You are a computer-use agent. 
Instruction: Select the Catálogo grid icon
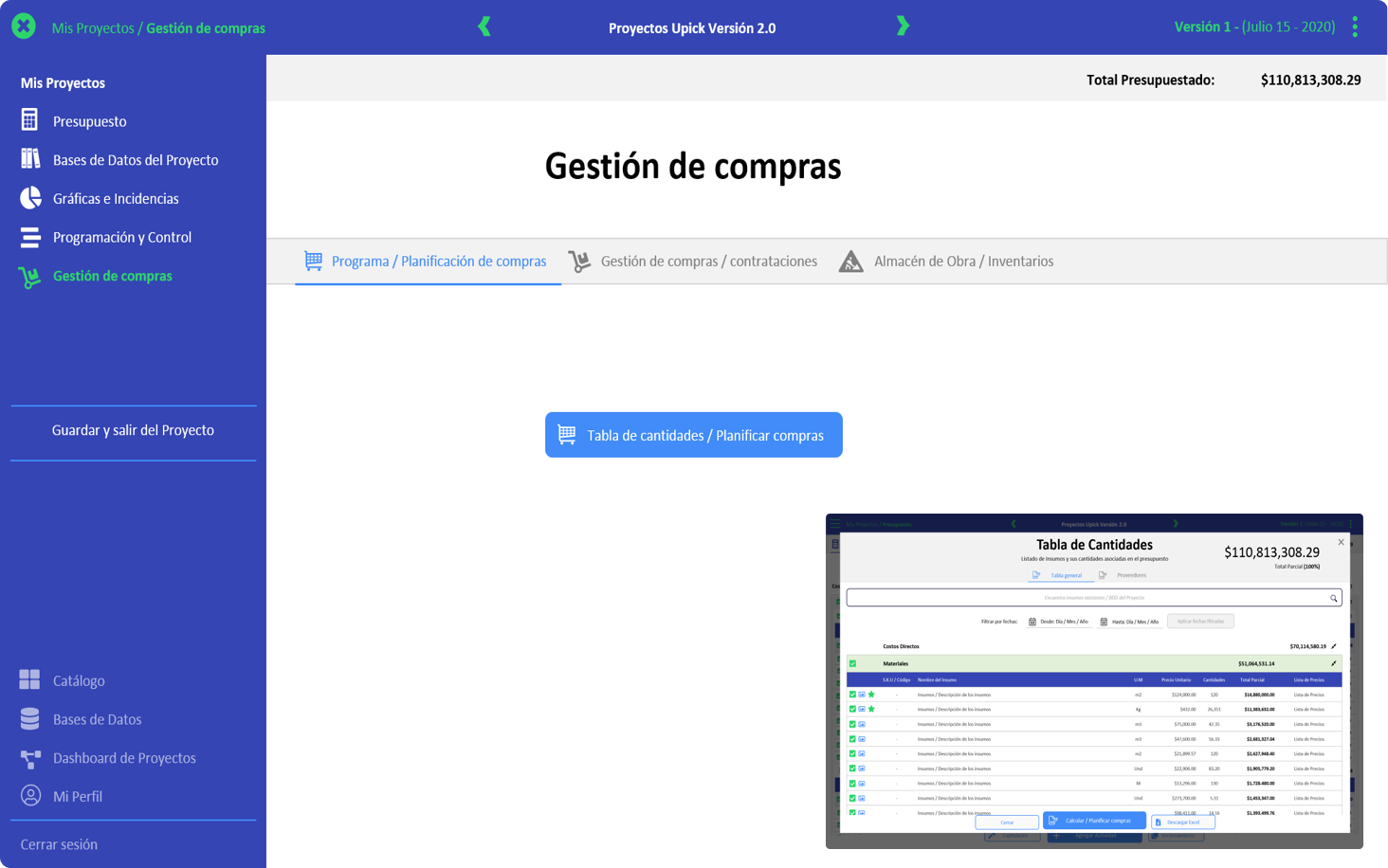click(29, 679)
